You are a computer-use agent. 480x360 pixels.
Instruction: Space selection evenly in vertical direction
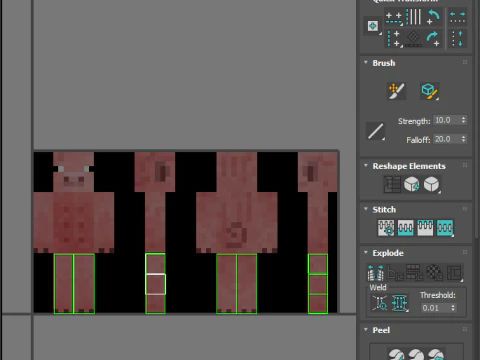point(457,39)
